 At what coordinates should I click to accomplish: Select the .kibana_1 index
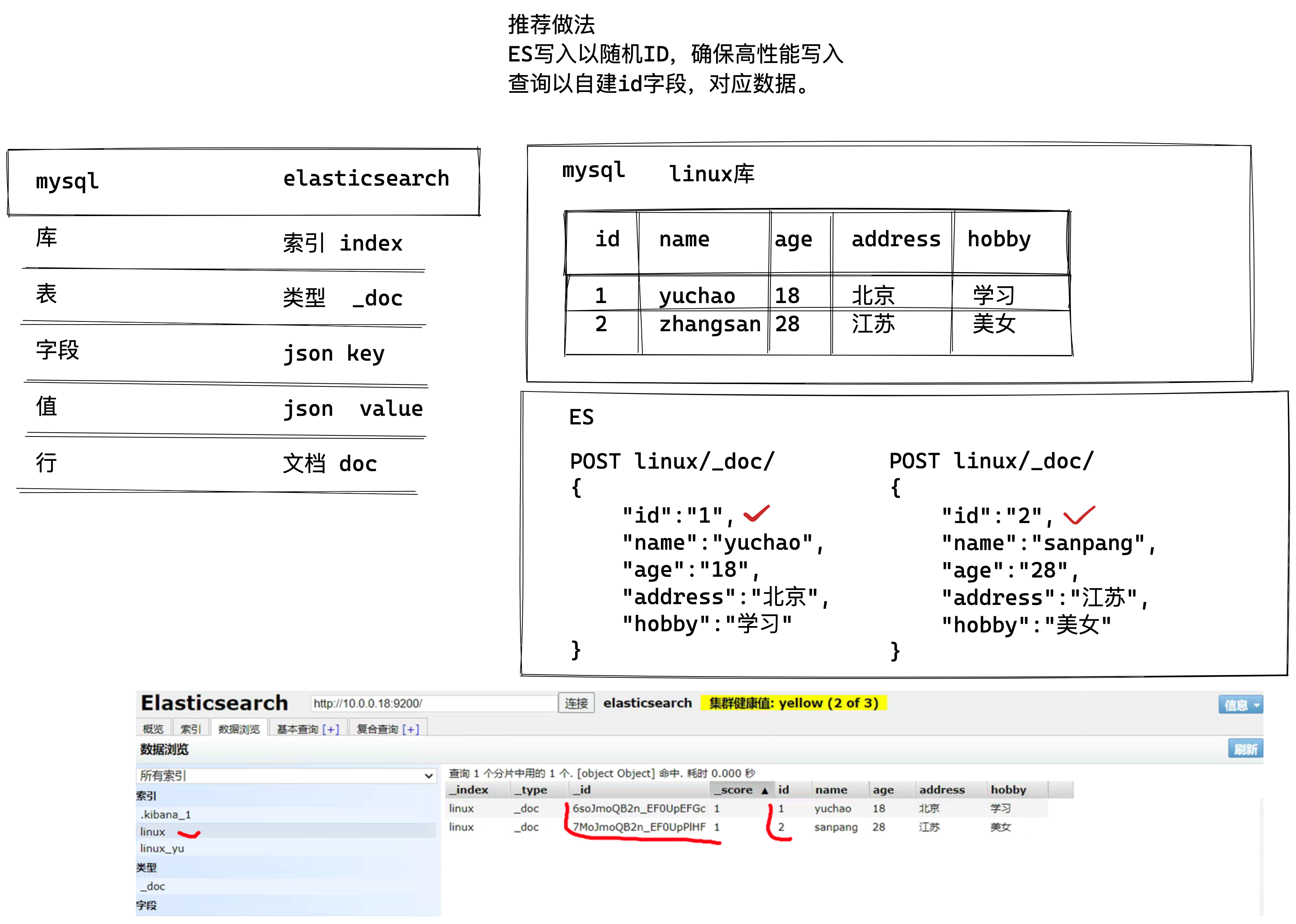pos(166,815)
